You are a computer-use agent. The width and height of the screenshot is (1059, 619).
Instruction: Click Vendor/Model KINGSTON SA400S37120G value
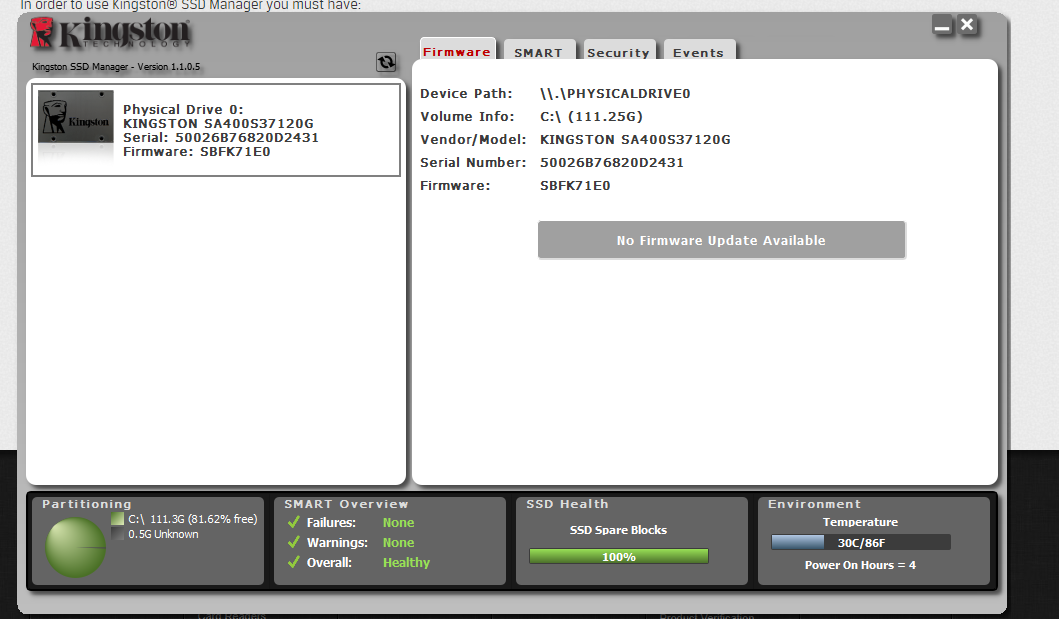click(635, 139)
